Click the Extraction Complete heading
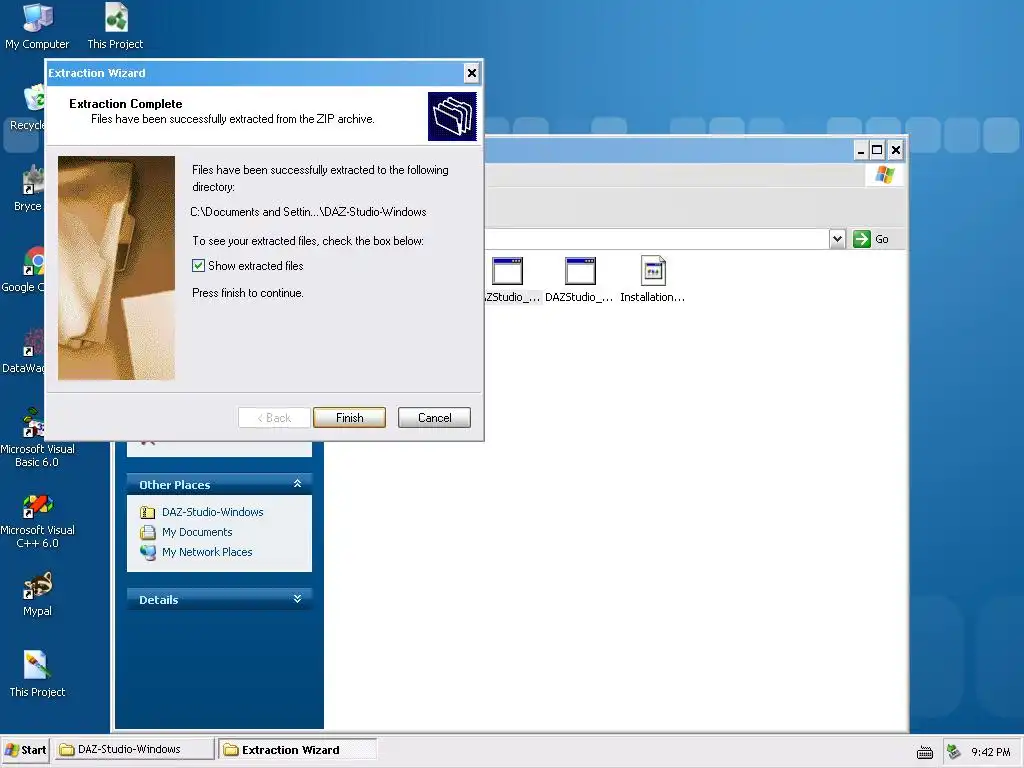 pos(125,104)
